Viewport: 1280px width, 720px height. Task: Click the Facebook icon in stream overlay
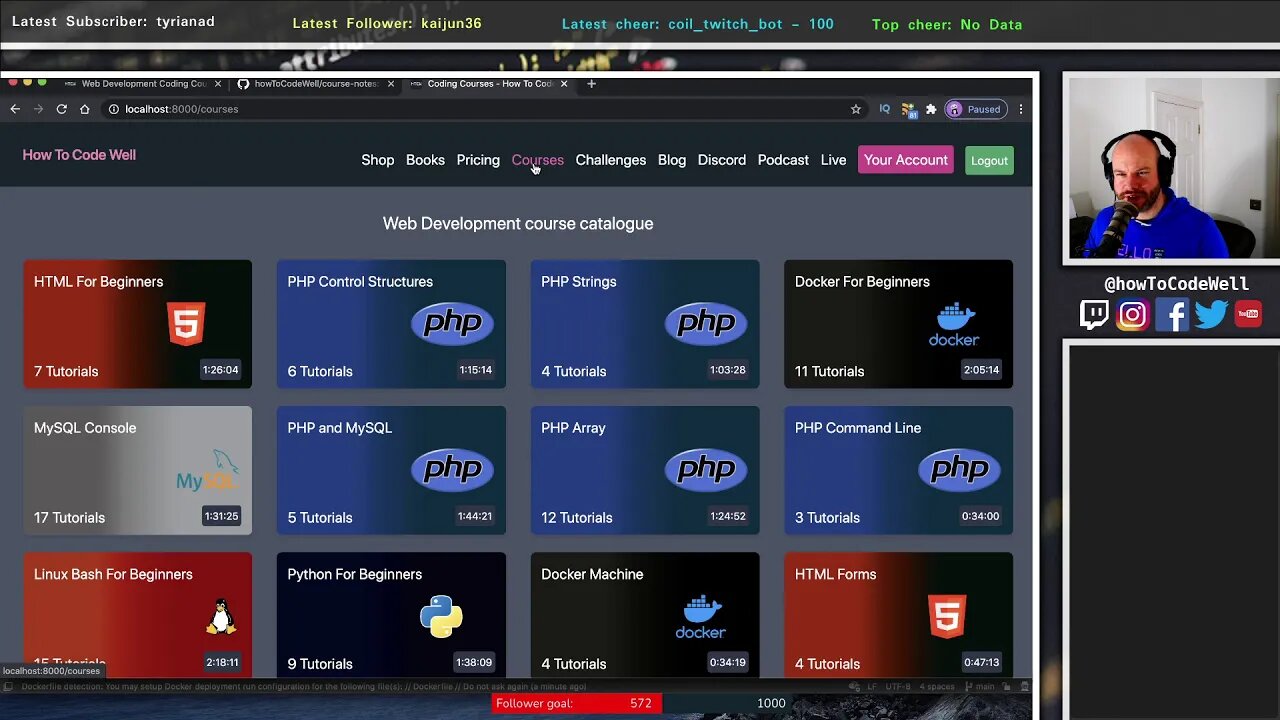(1172, 315)
